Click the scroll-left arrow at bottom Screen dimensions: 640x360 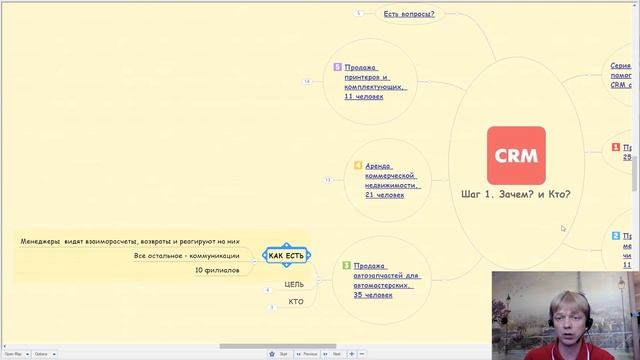[4, 346]
